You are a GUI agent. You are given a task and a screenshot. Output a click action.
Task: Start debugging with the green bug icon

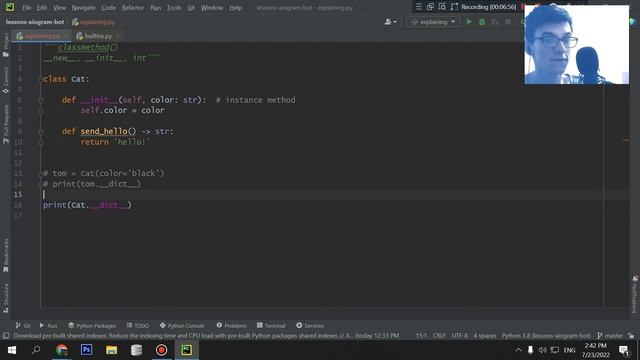pos(482,22)
